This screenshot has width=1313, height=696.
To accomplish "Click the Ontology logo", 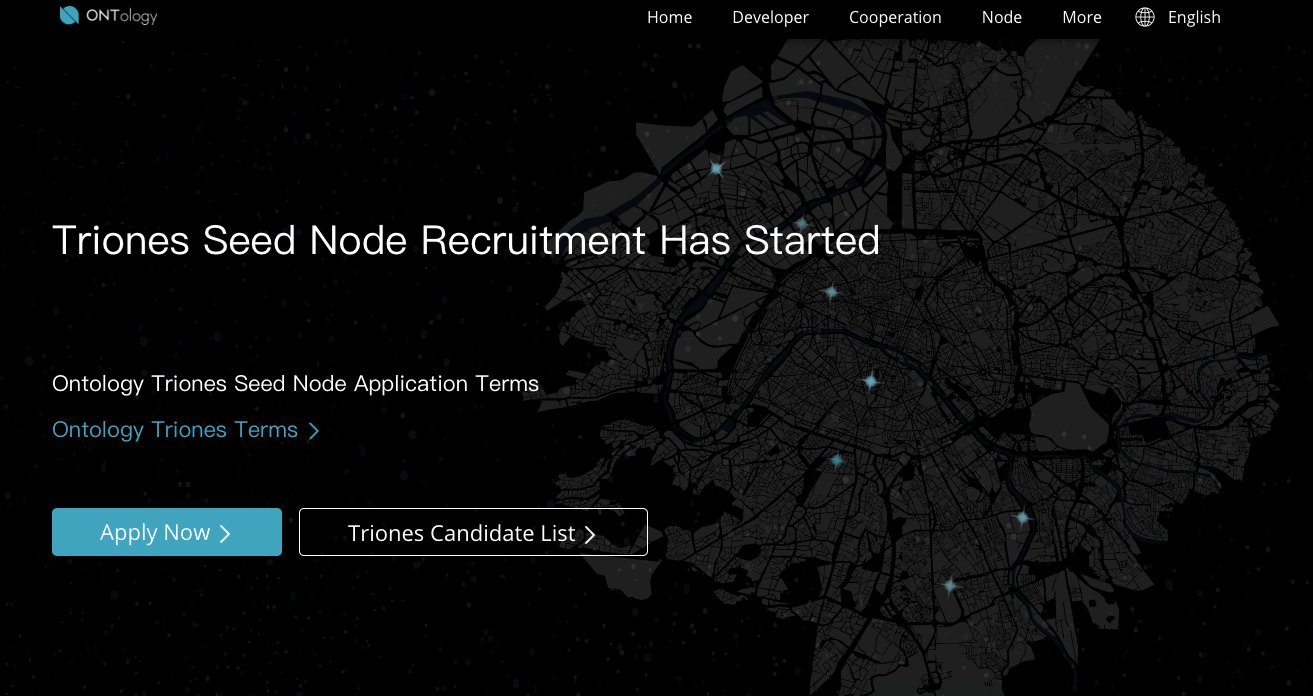I will click(108, 15).
